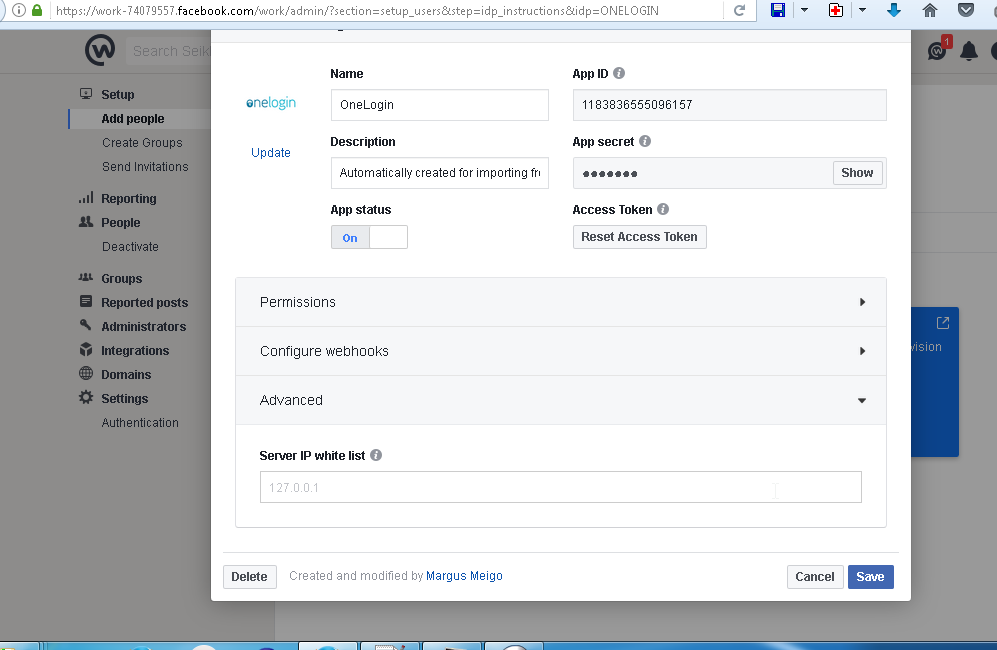Screen dimensions: 997x650
Task: Toggle the App status On switch
Action: click(369, 237)
